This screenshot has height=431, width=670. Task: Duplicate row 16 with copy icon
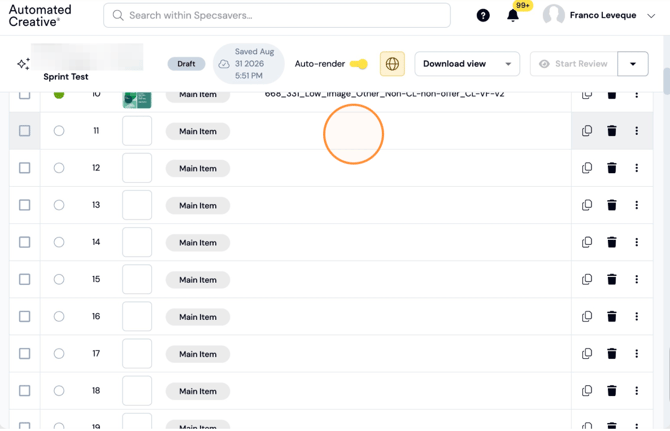coord(587,317)
